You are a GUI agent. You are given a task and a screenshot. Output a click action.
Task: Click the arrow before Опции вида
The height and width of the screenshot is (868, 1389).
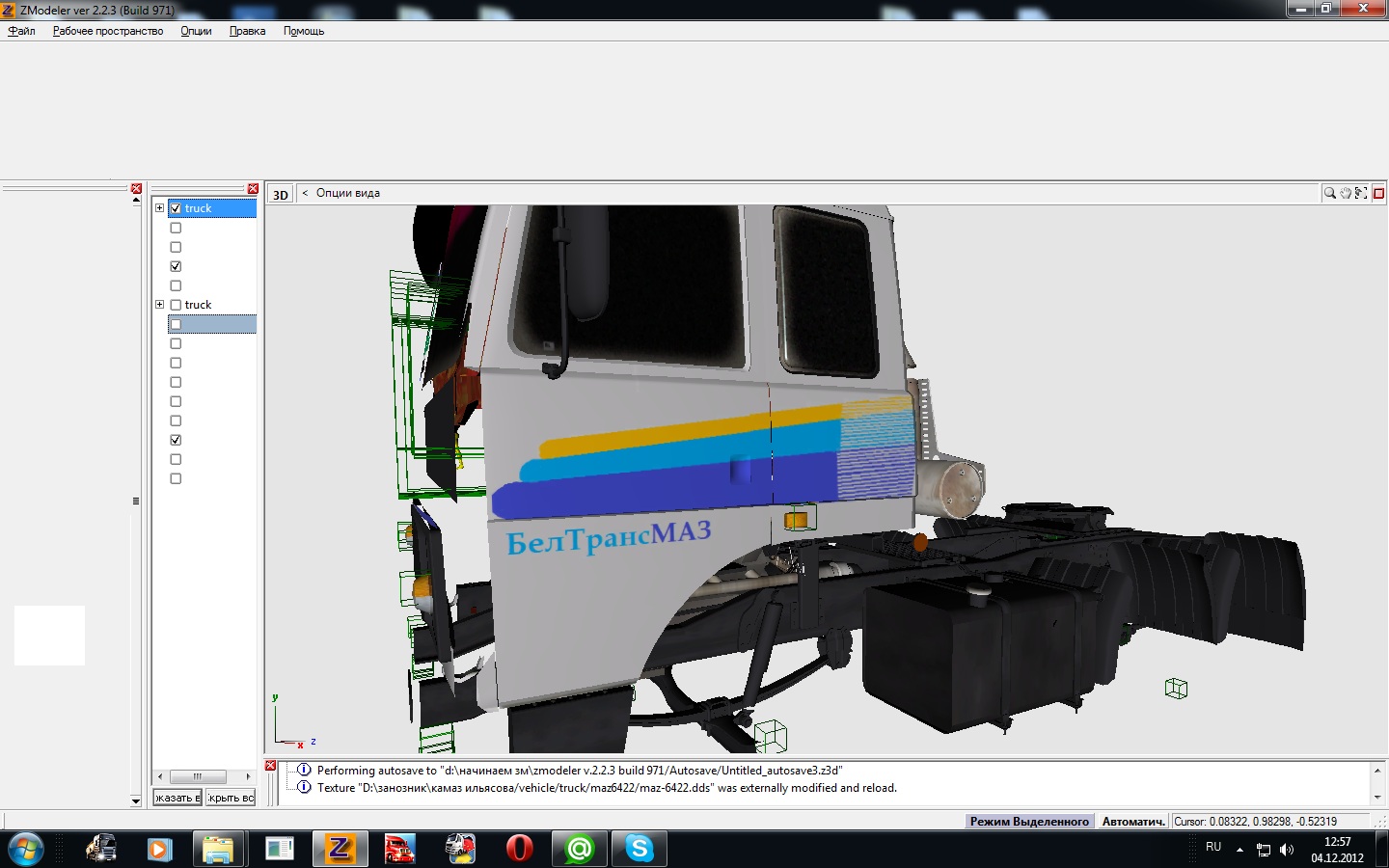(305, 193)
